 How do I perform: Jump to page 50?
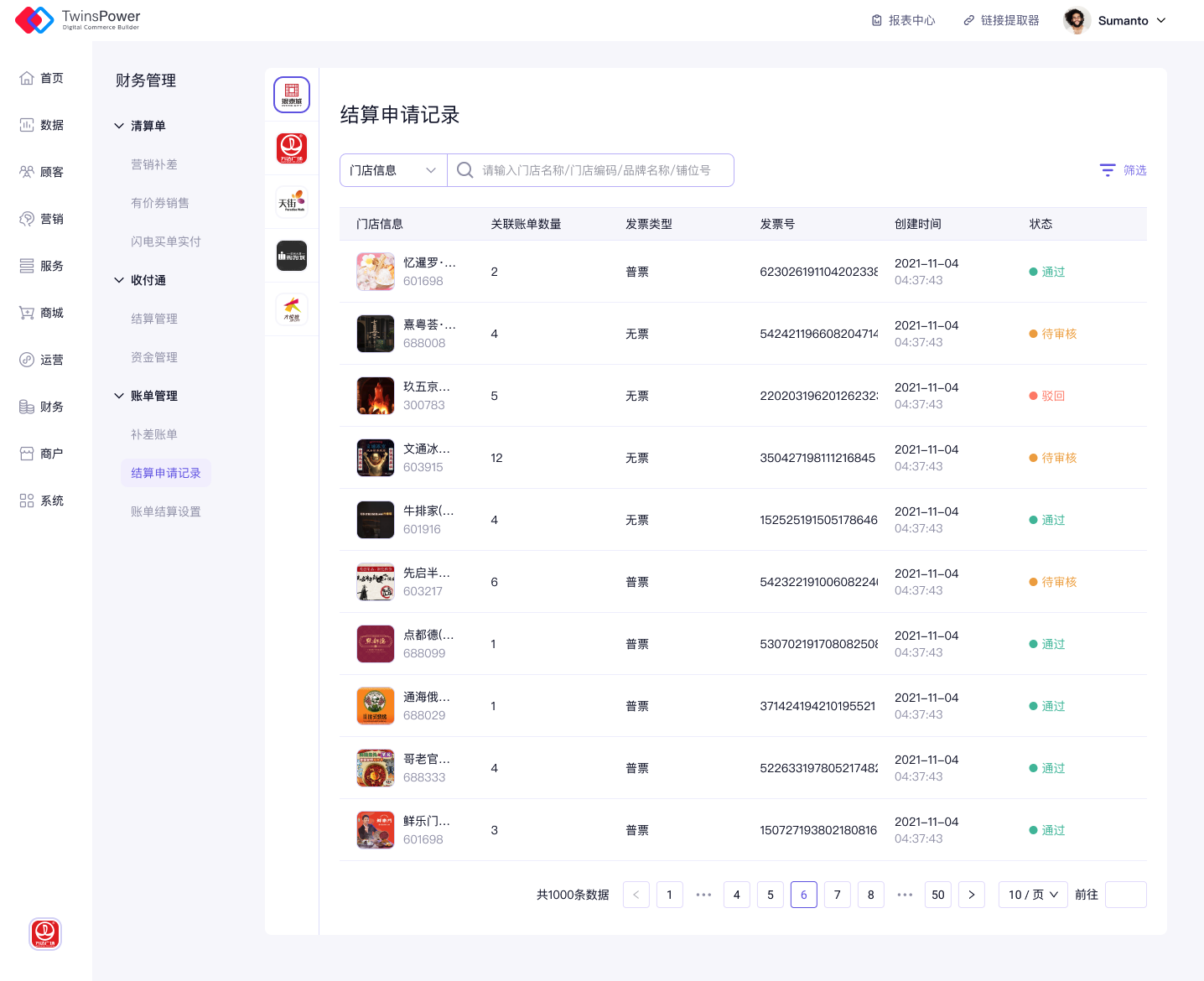(x=937, y=895)
